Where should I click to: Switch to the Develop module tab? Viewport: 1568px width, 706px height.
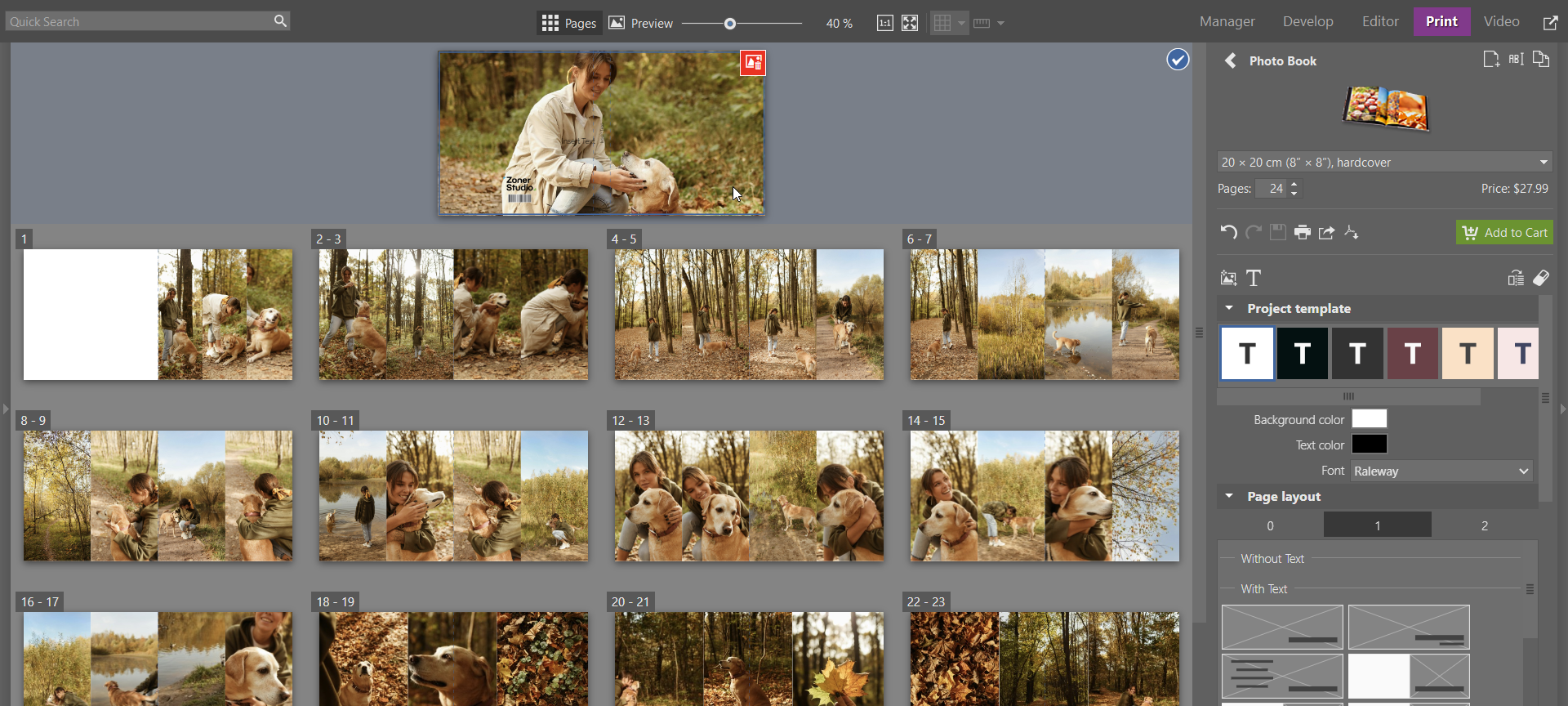click(x=1307, y=21)
